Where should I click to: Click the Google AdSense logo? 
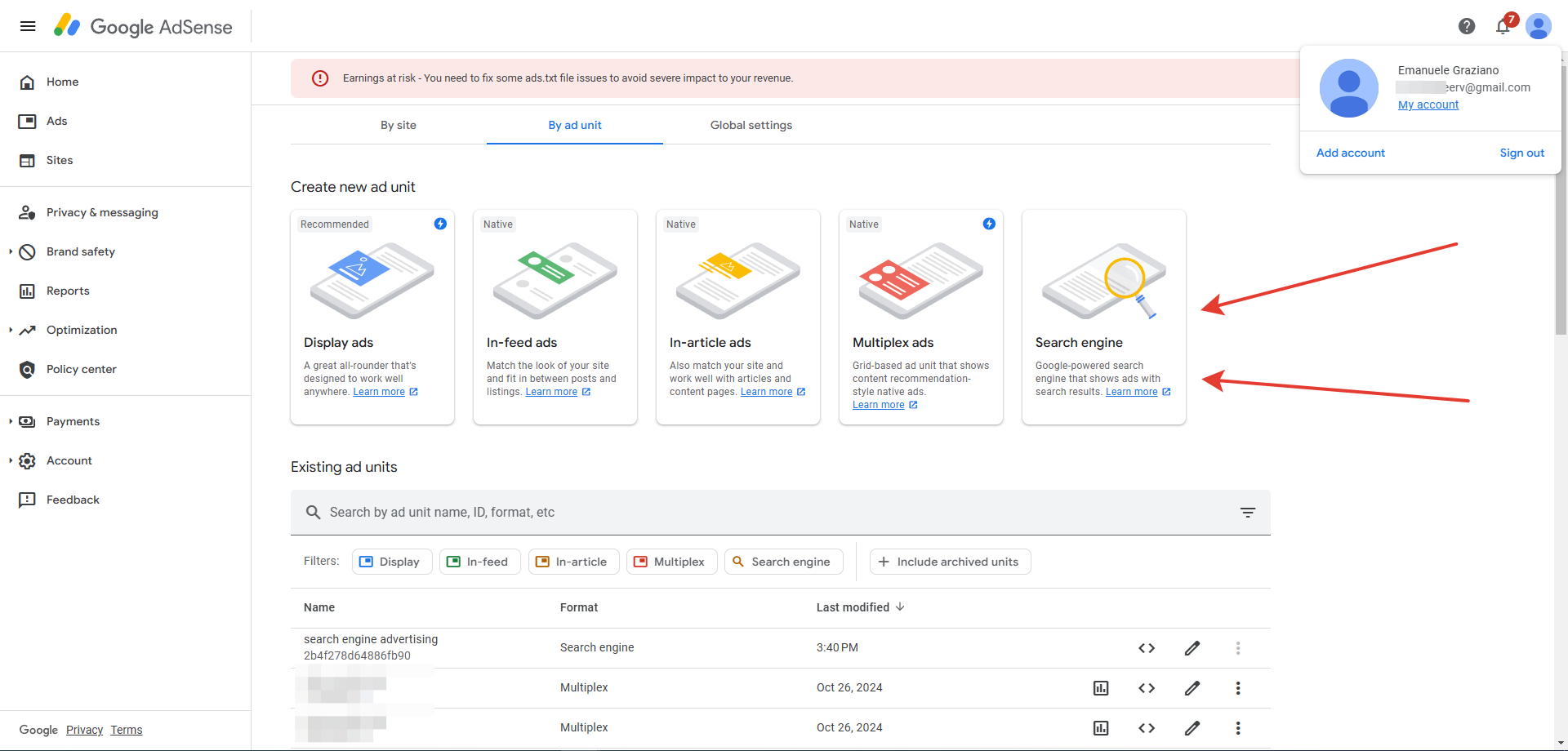[144, 26]
